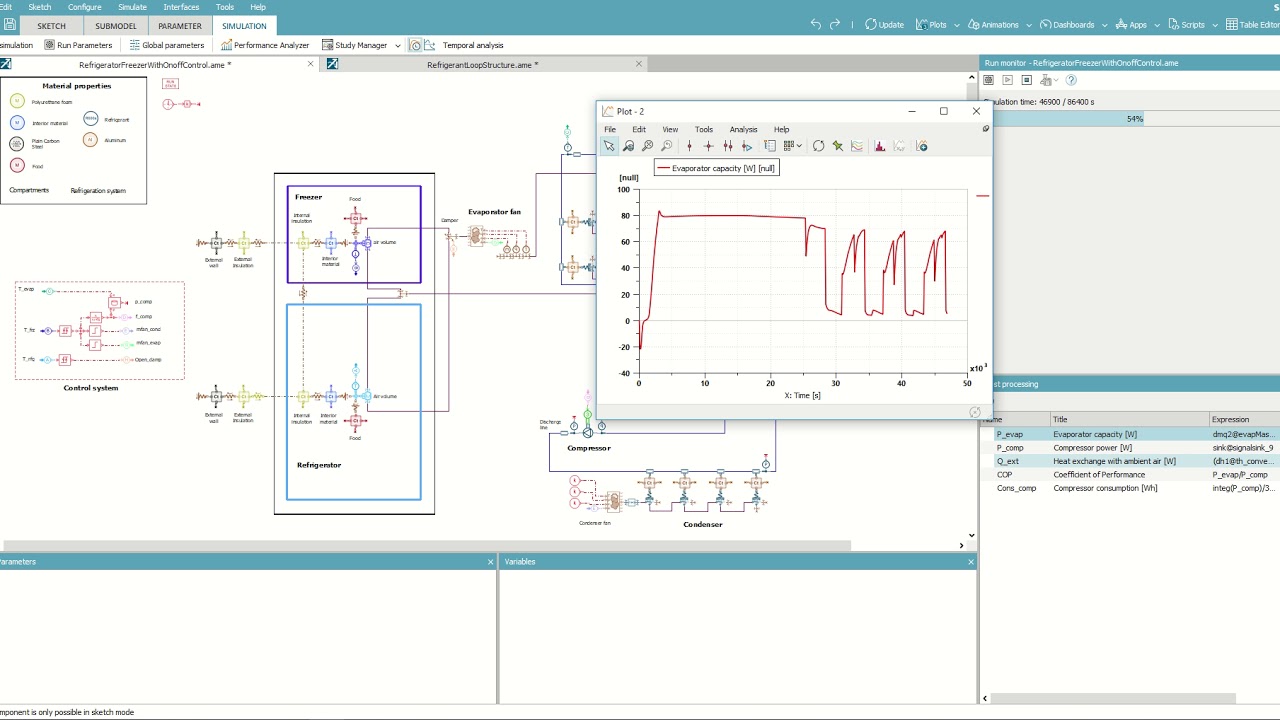Click the Evaporator capacity legend entry

tap(716, 168)
